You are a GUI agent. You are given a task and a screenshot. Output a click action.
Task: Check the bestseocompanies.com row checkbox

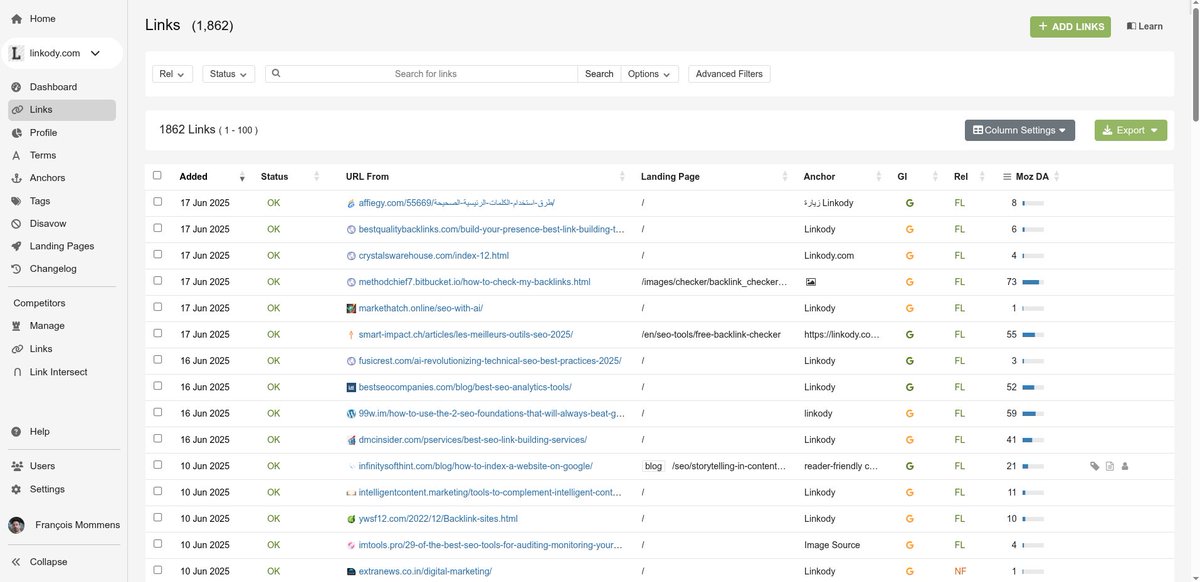point(157,386)
